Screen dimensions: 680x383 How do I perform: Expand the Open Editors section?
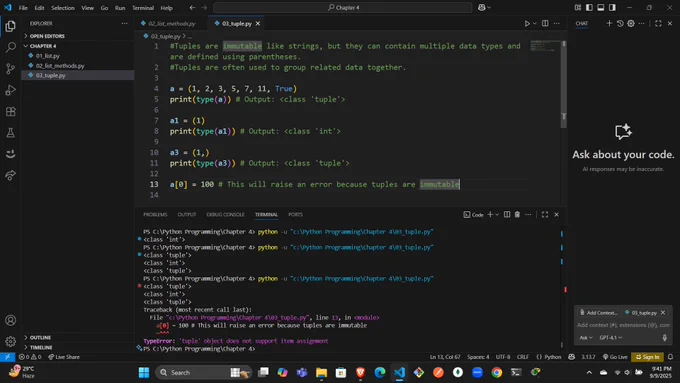pyautogui.click(x=47, y=36)
